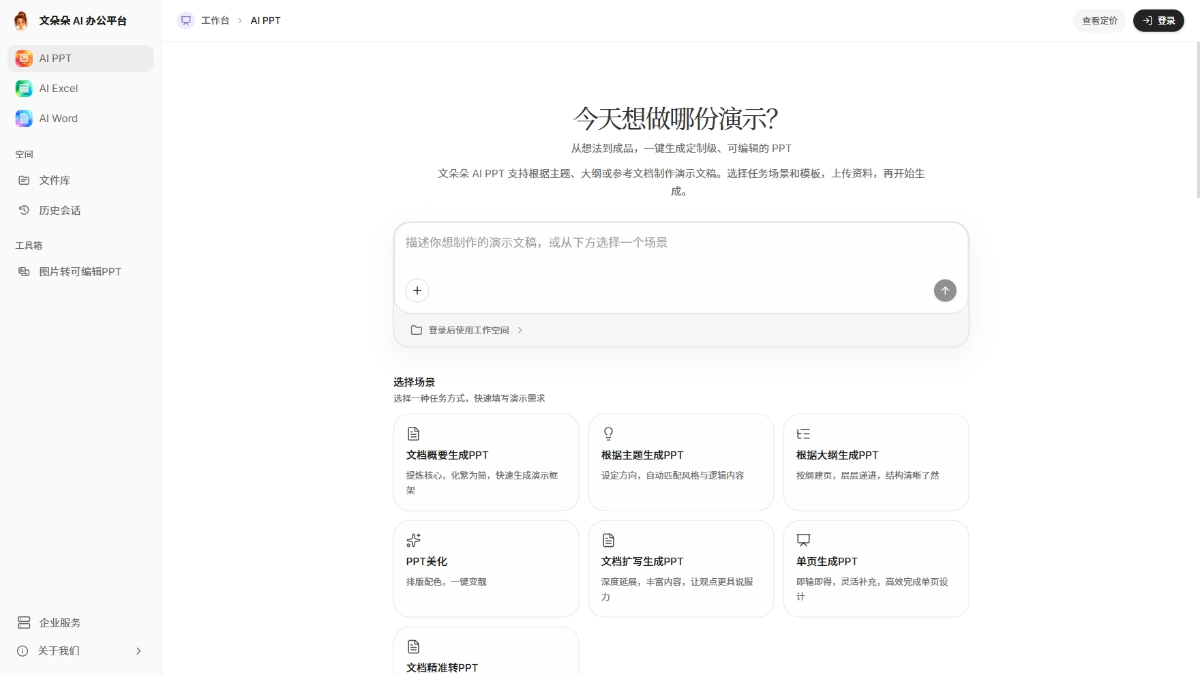Click the 文朵朵 AI 办公平台 title text
The image size is (1200, 675).
click(x=83, y=21)
